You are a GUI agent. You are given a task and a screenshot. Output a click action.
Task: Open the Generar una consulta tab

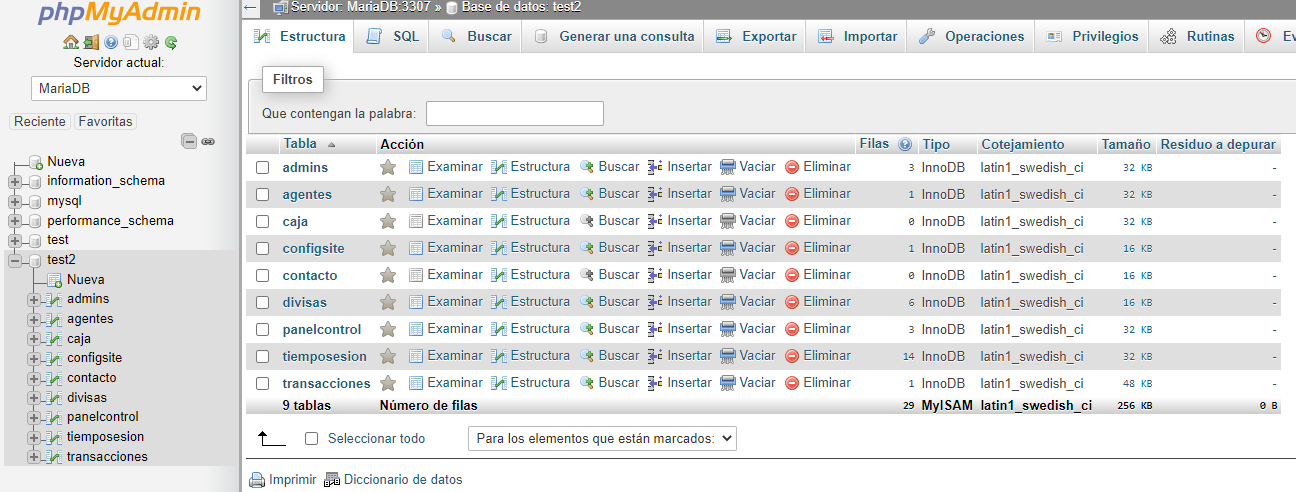tap(614, 36)
